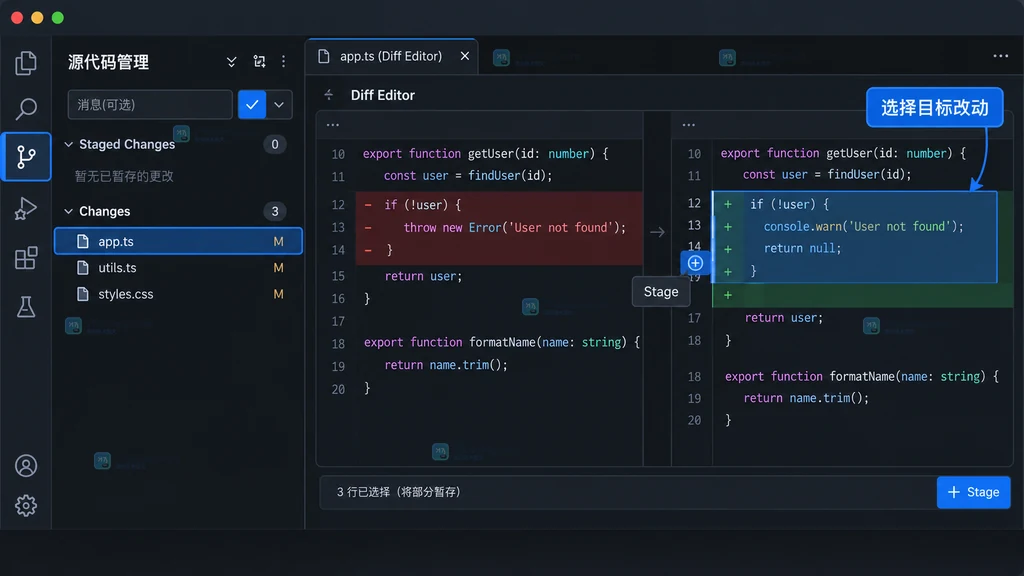
Task: Open the Accounts menu
Action: point(25,466)
